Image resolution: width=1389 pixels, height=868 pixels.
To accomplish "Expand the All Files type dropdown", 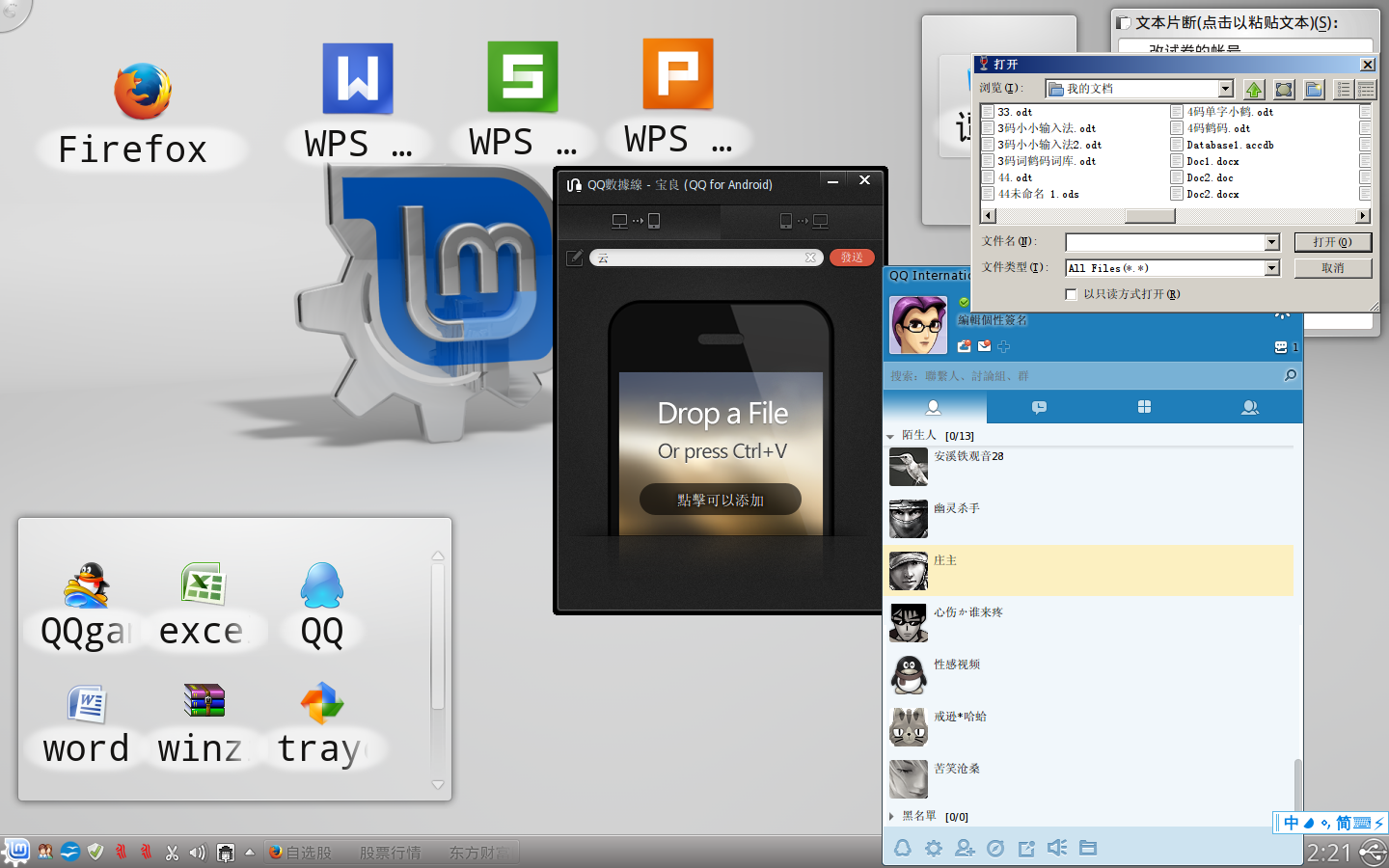I will 1272,268.
